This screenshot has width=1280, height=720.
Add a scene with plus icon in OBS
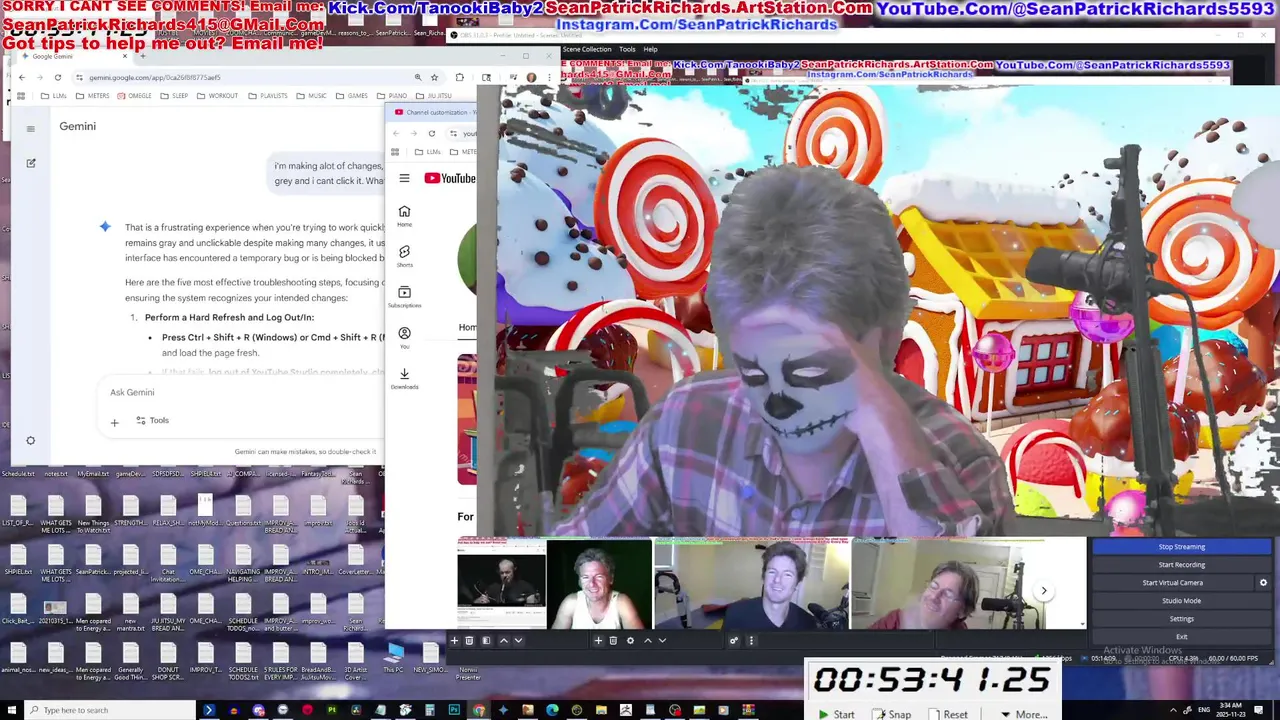tap(454, 640)
